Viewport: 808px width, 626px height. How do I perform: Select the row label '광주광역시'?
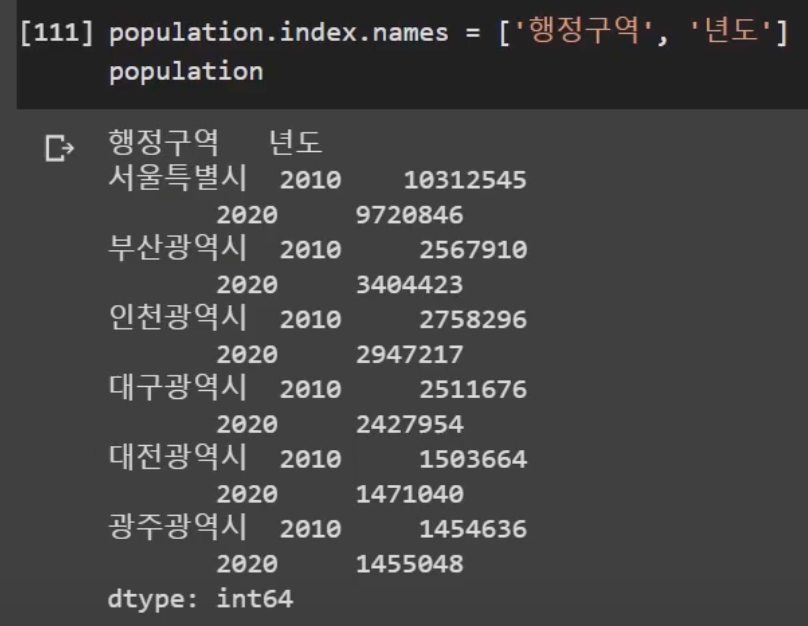pos(178,527)
